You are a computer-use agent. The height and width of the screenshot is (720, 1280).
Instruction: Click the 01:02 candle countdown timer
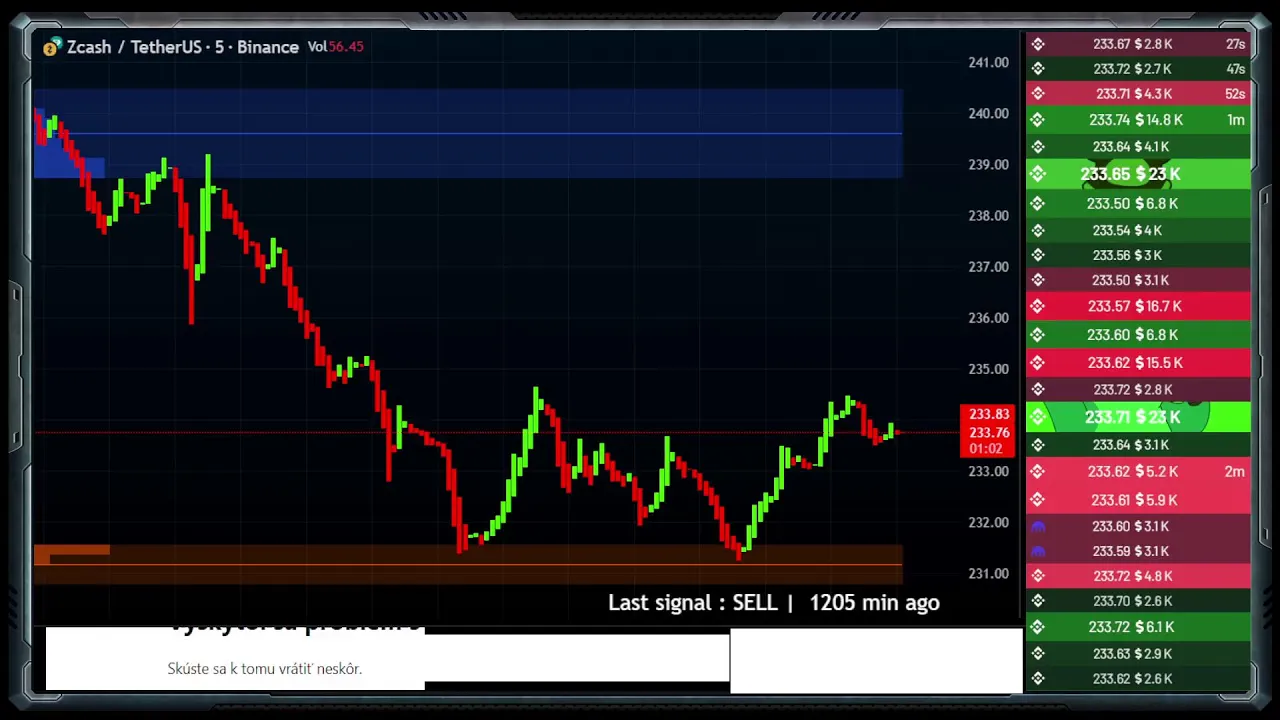(x=988, y=449)
